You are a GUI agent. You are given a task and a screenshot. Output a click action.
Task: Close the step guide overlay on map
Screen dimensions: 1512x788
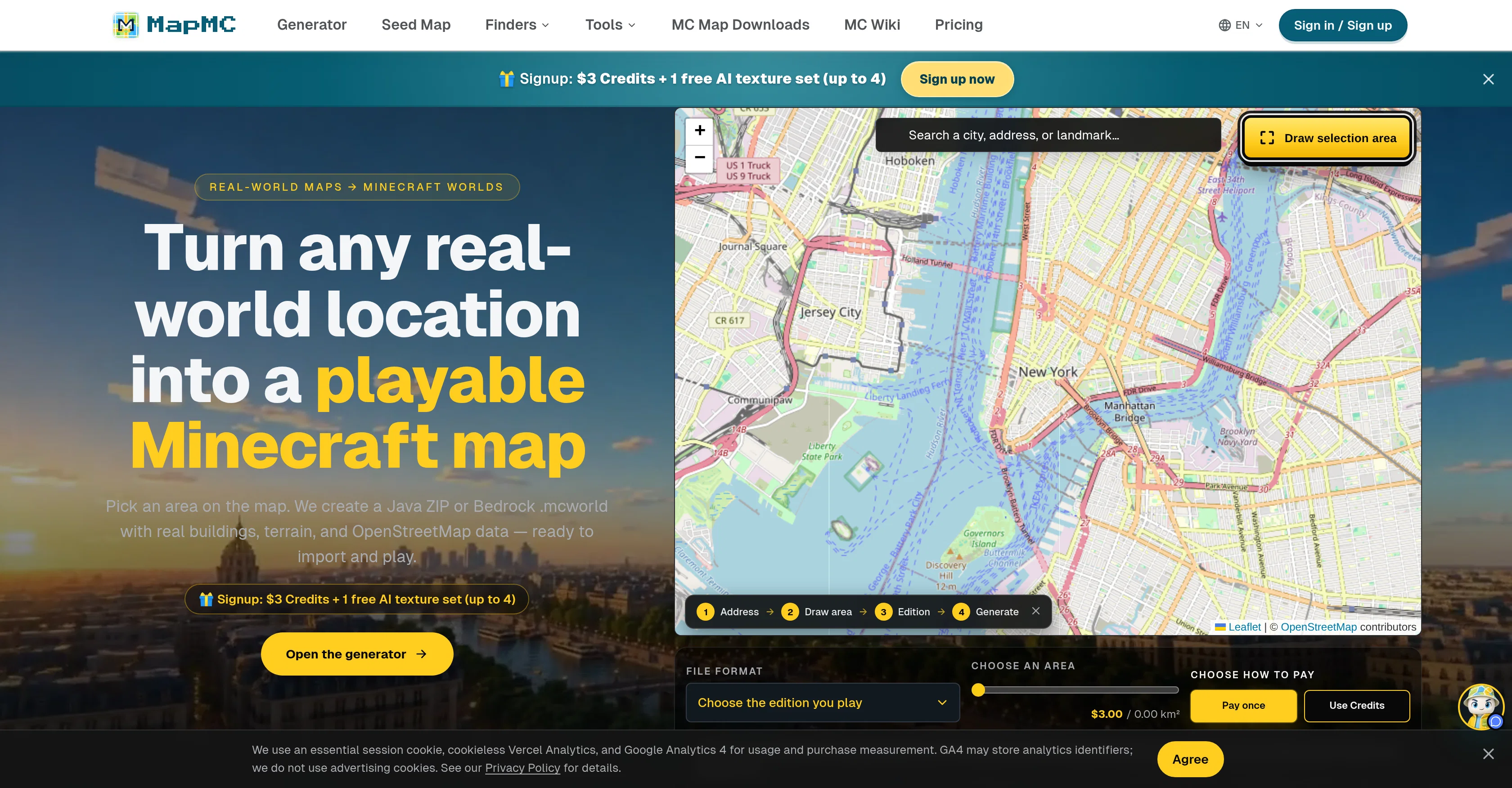click(x=1036, y=611)
